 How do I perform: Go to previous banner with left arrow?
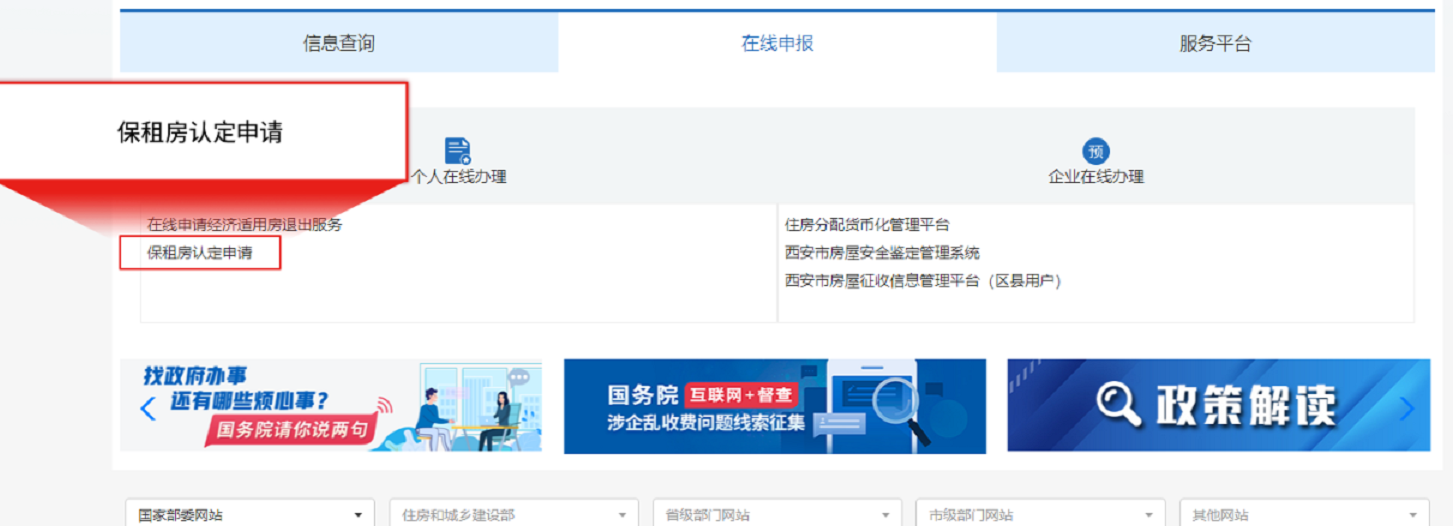coord(148,408)
